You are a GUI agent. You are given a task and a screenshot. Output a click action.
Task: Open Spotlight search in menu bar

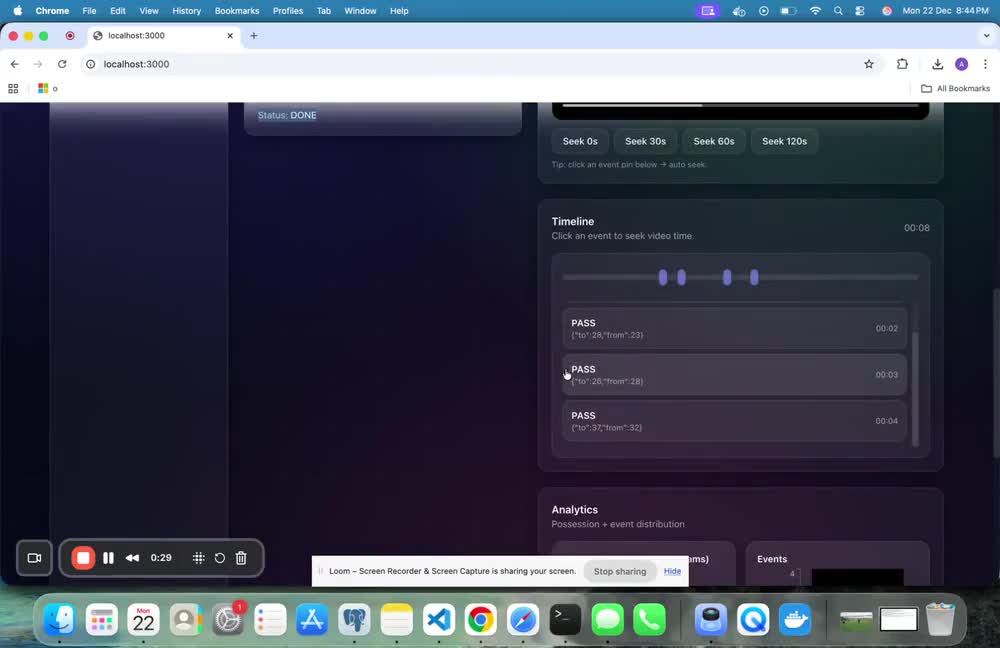pos(838,11)
